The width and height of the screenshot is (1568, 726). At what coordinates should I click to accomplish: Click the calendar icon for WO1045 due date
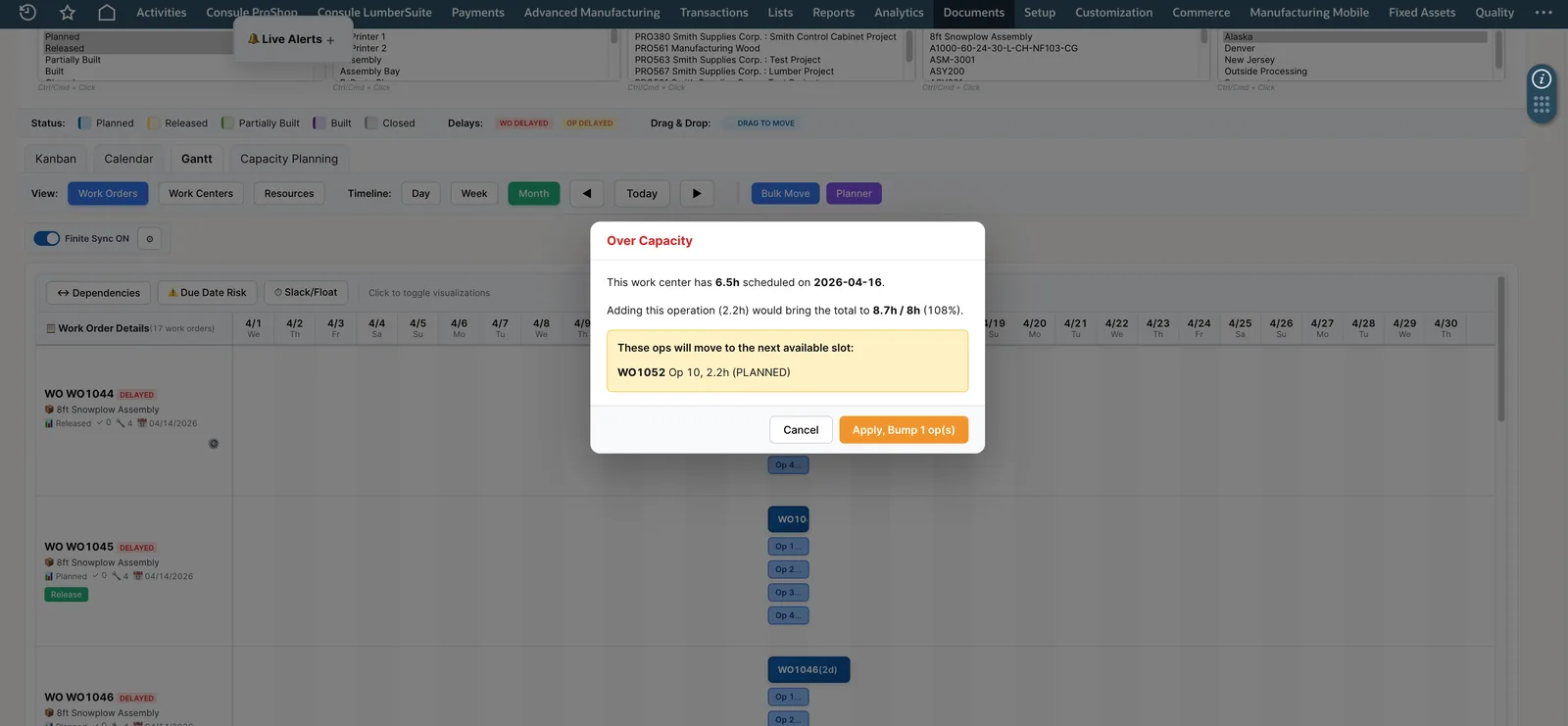click(x=138, y=576)
